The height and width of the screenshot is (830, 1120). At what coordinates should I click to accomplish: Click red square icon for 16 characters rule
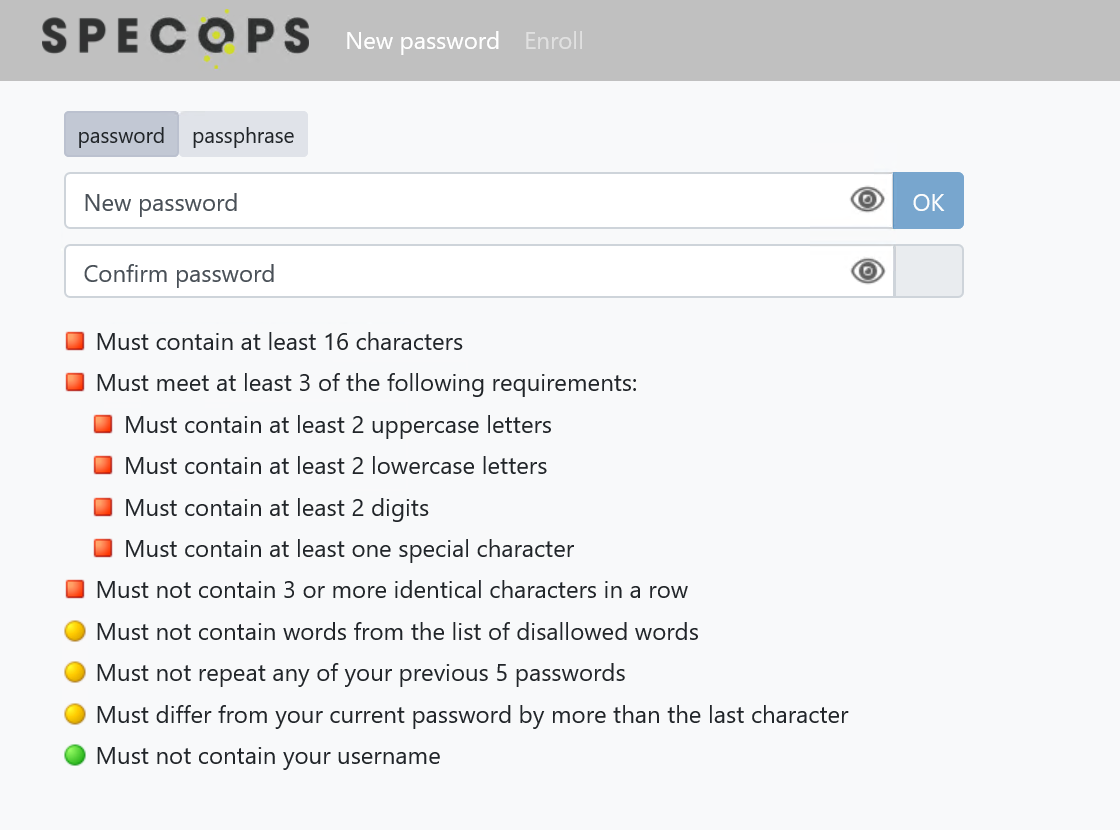tap(75, 341)
